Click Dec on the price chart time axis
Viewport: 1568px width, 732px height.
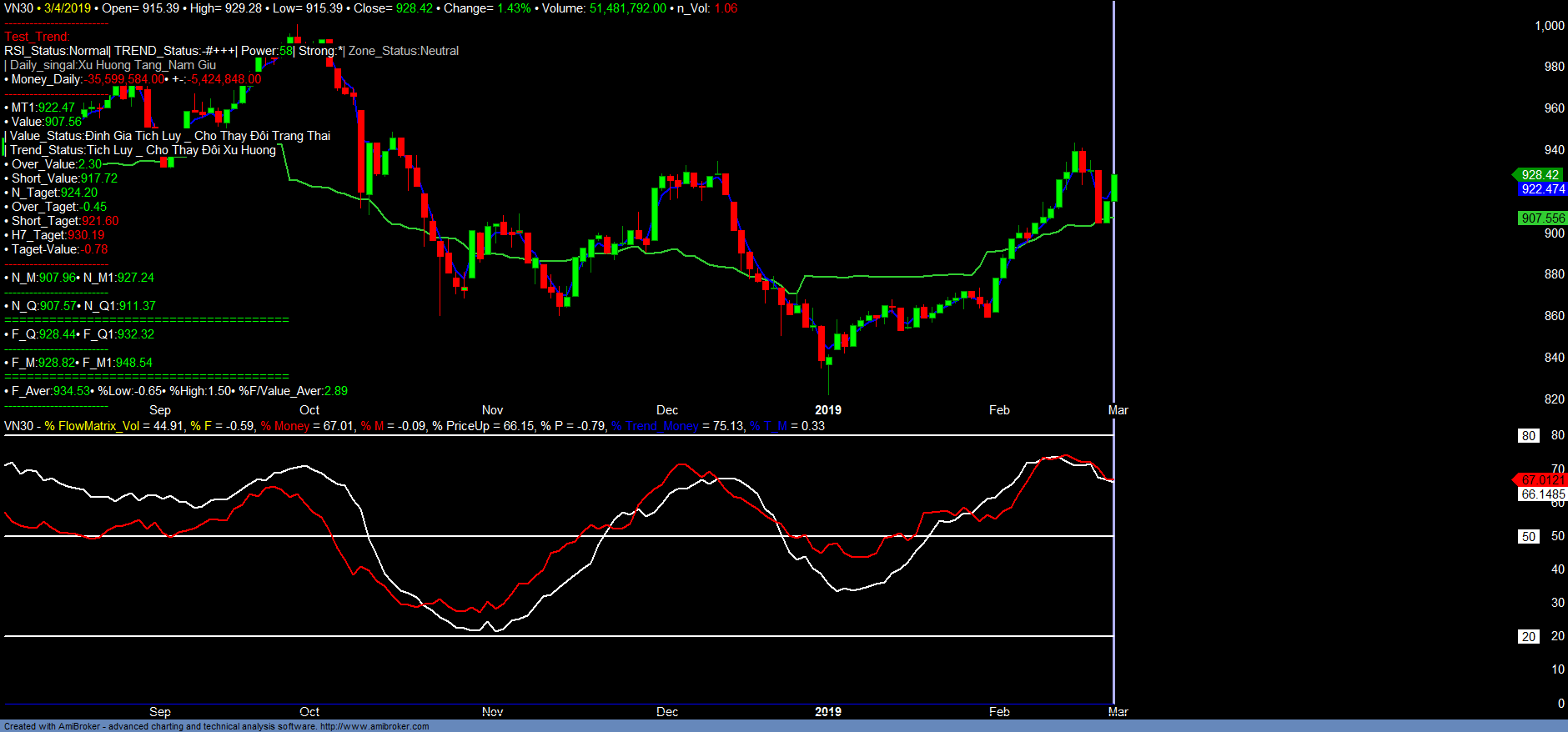coord(667,410)
